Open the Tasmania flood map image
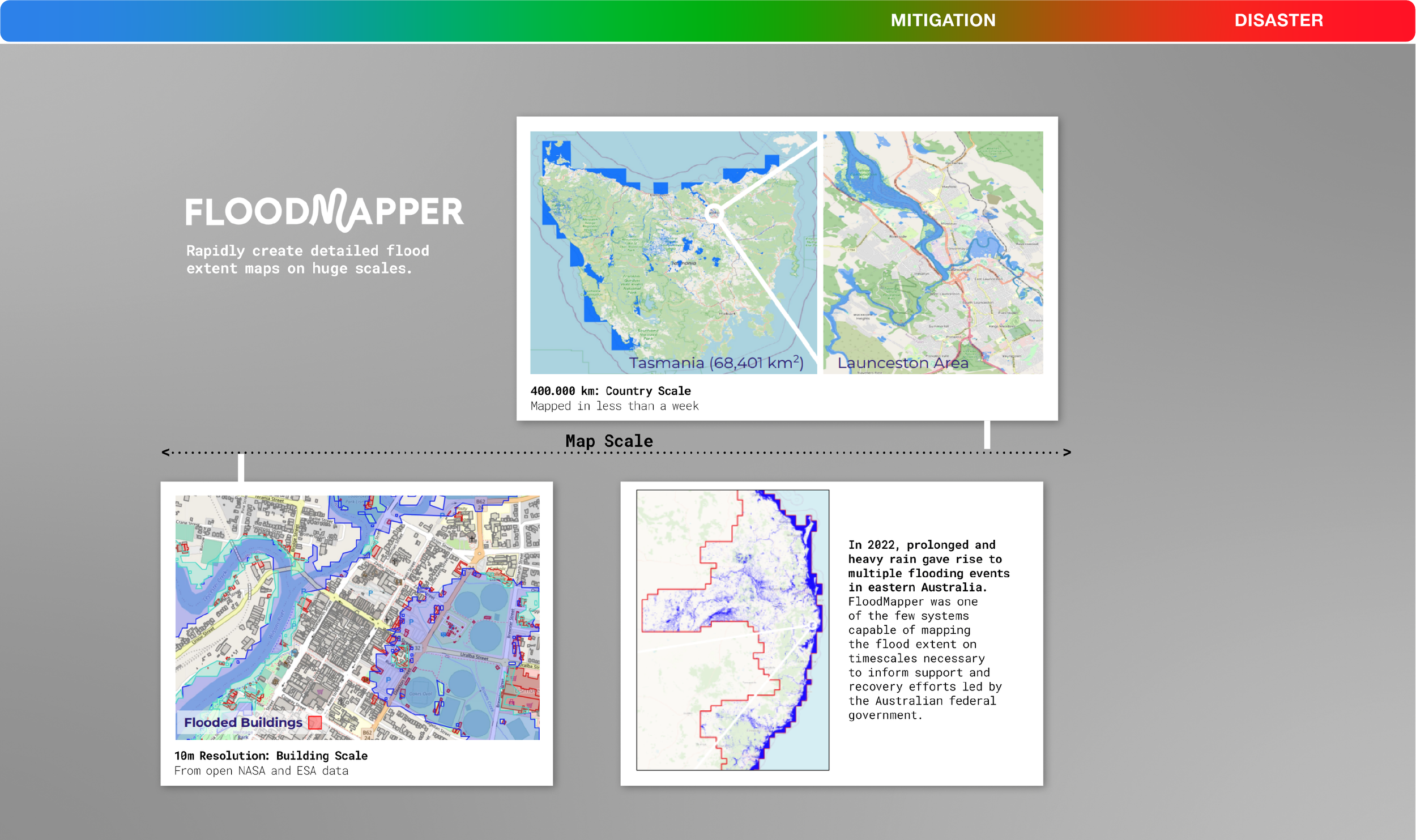This screenshot has height=840, width=1416. pos(673,253)
